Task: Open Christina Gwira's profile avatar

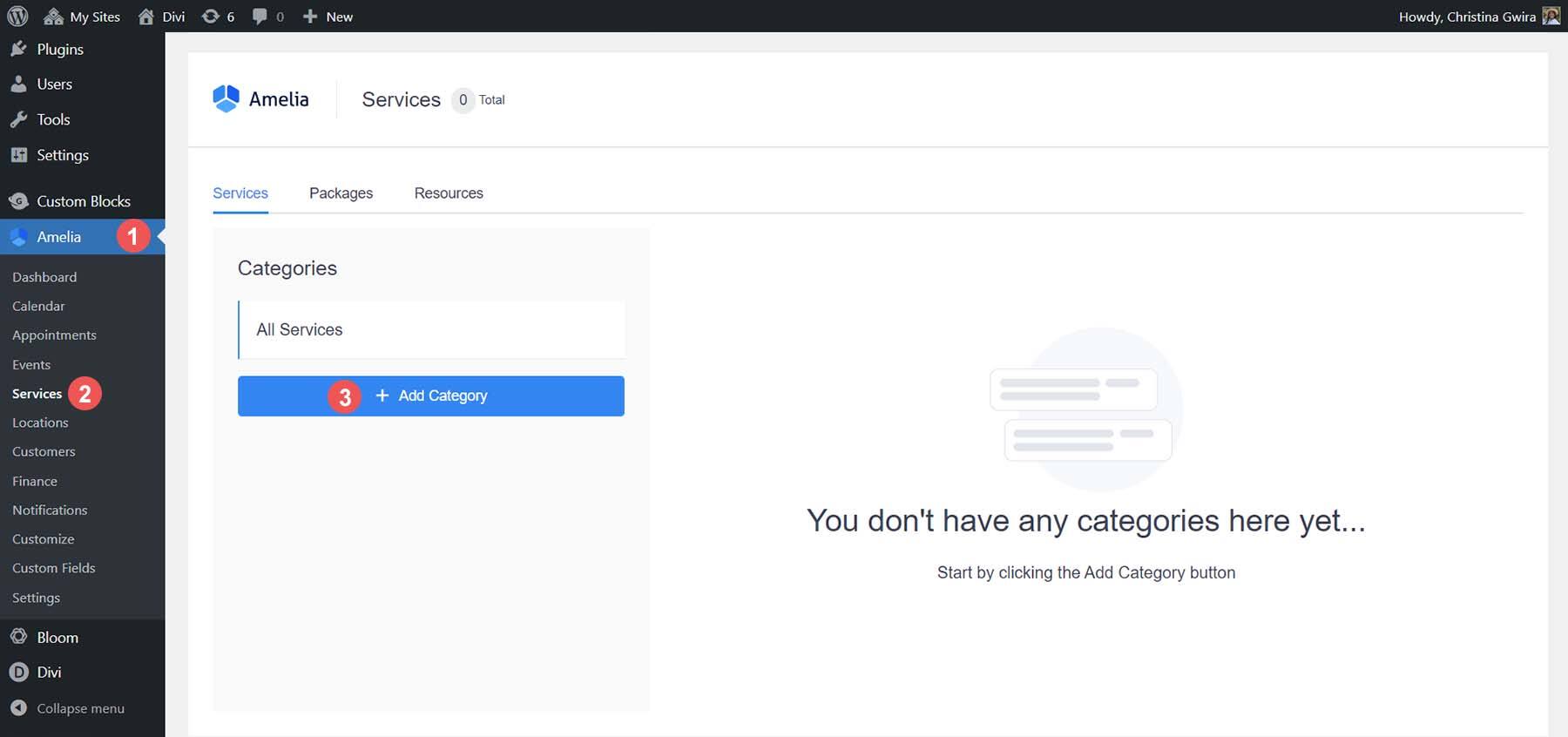Action: (x=1551, y=17)
